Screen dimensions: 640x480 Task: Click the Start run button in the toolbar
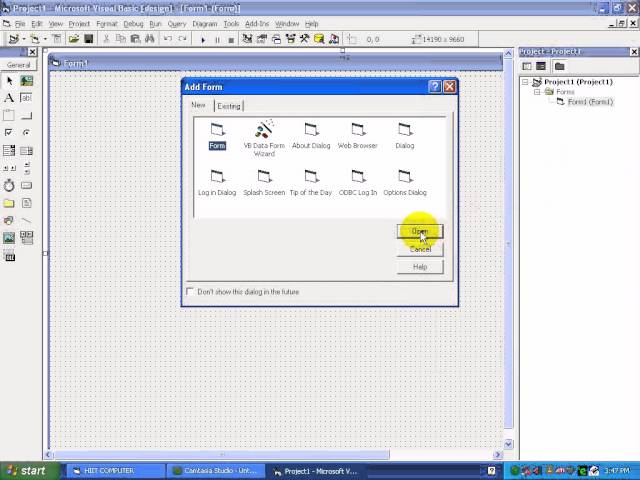coord(203,40)
